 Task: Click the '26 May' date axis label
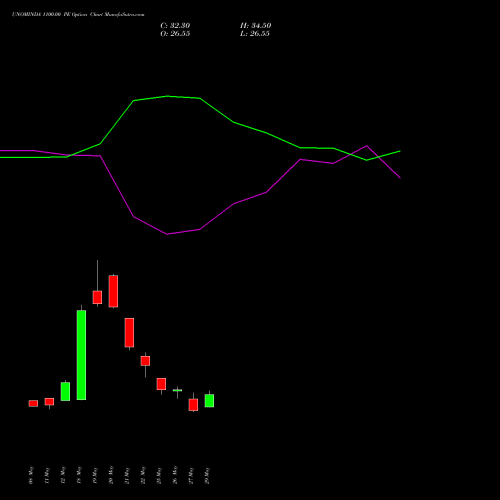(175, 475)
